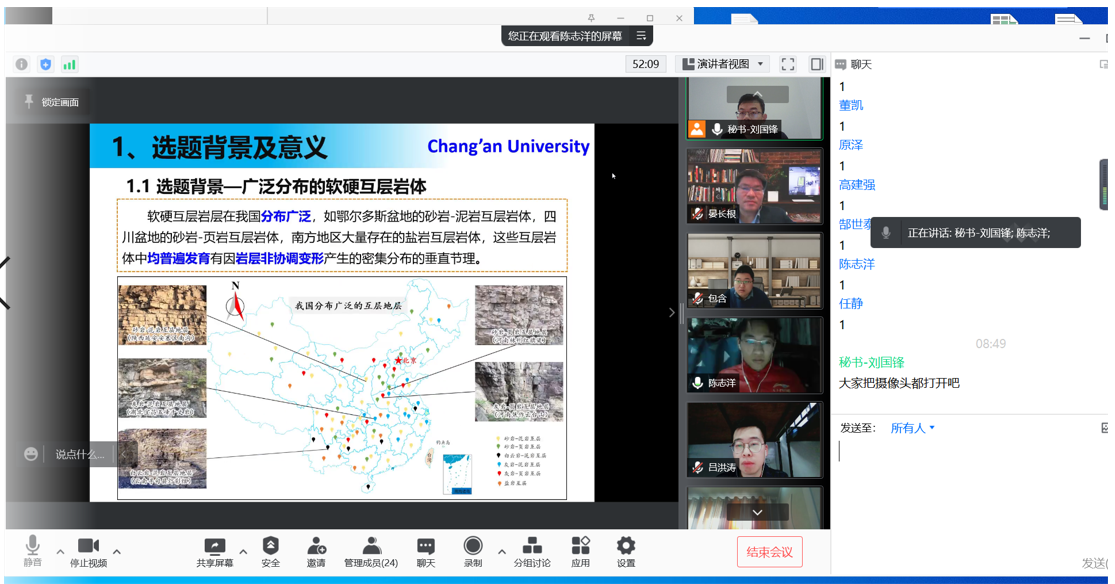Stop the video with the camera icon

(88, 546)
